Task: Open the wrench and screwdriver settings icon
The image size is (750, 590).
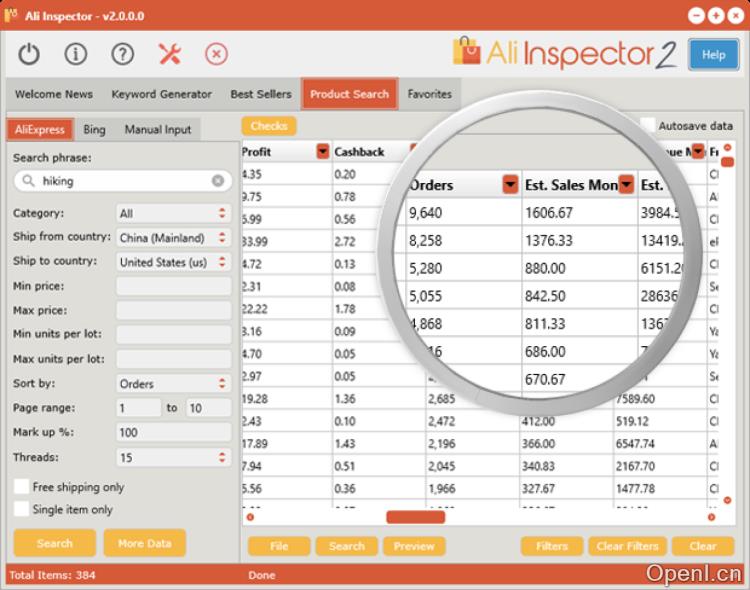Action: [x=170, y=54]
